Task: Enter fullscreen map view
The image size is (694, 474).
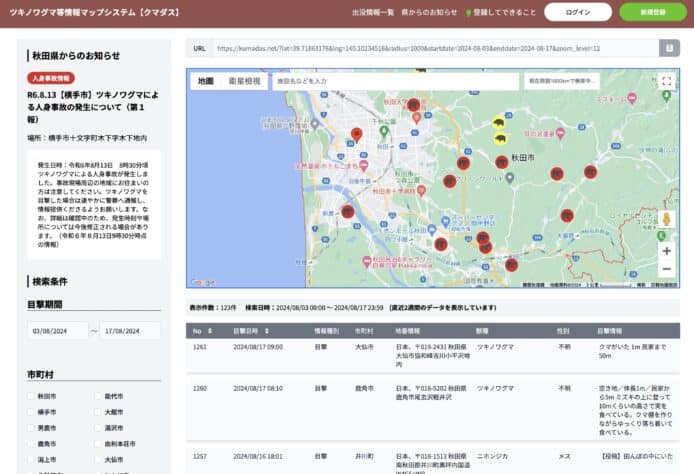Action: click(666, 81)
